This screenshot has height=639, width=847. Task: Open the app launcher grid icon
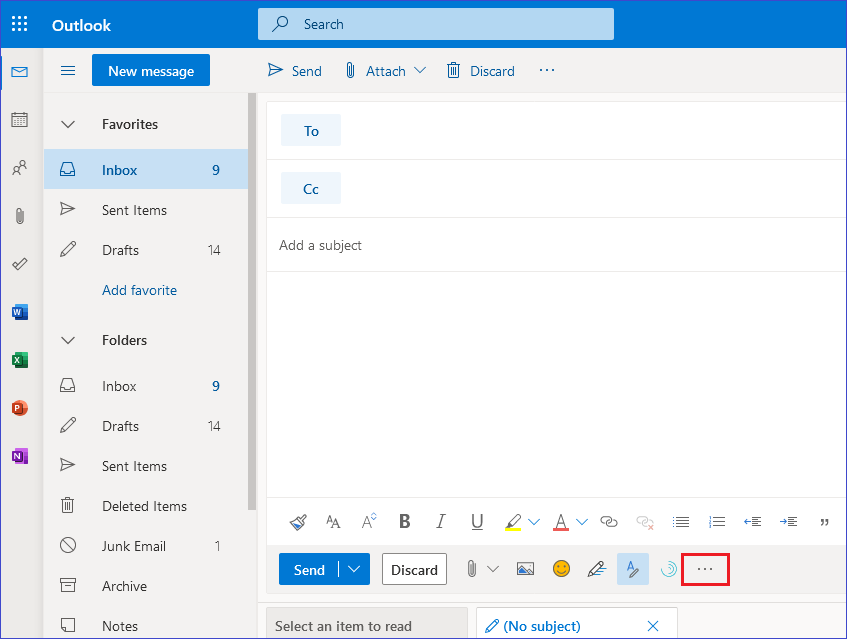coord(20,24)
